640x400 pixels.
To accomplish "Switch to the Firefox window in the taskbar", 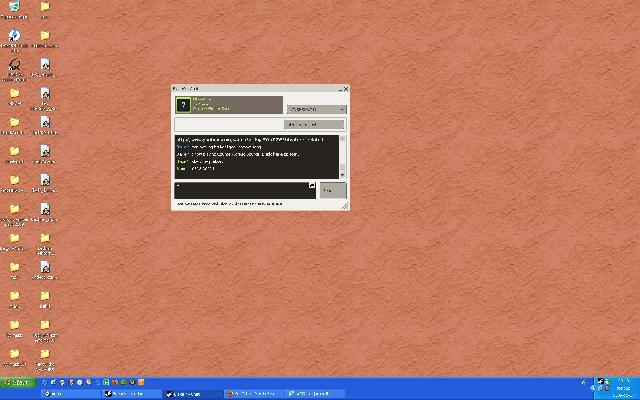I will click(x=253, y=394).
